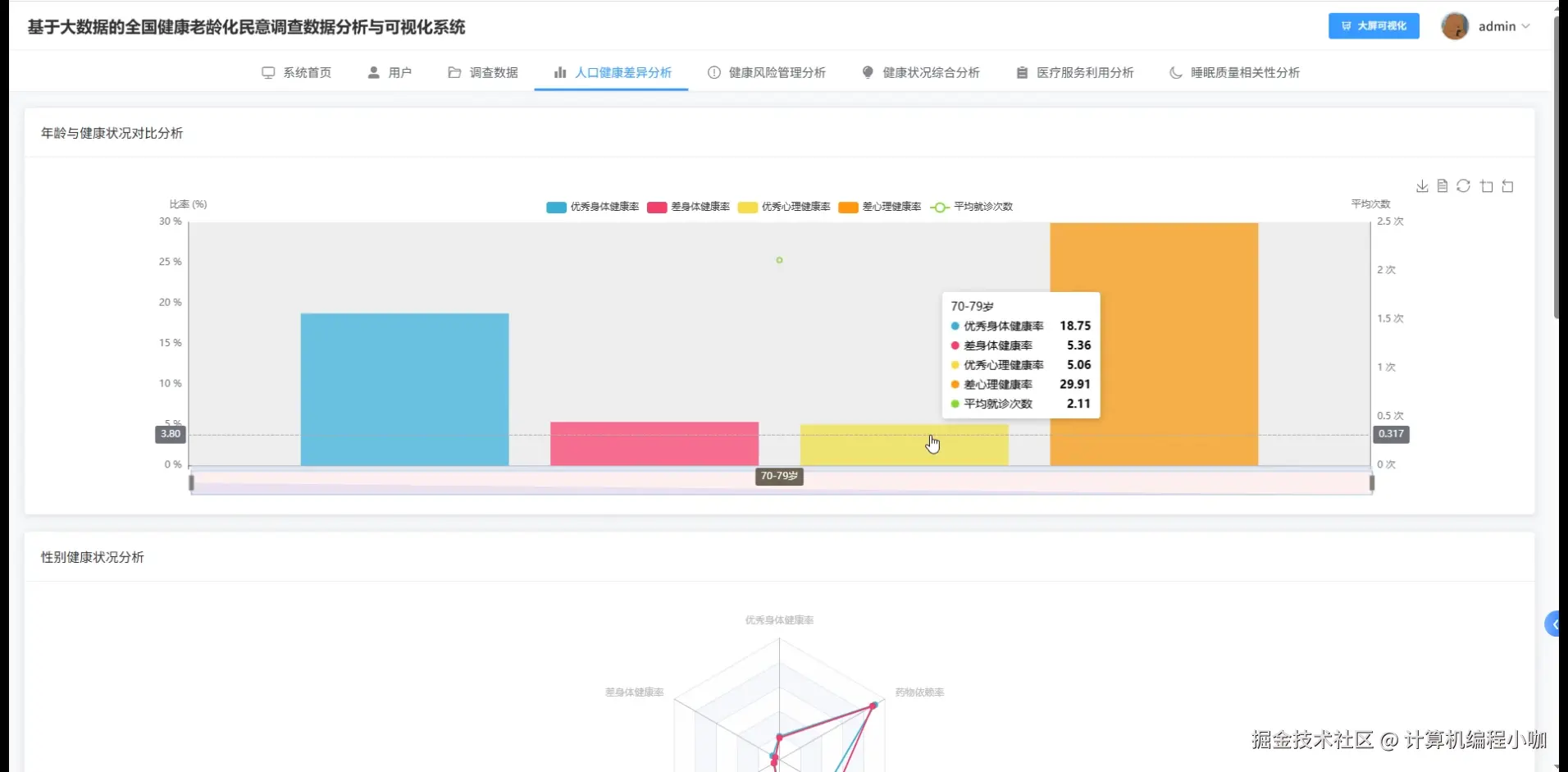This screenshot has height=772, width=1568.
Task: Click the admin user avatar
Action: 1455,26
